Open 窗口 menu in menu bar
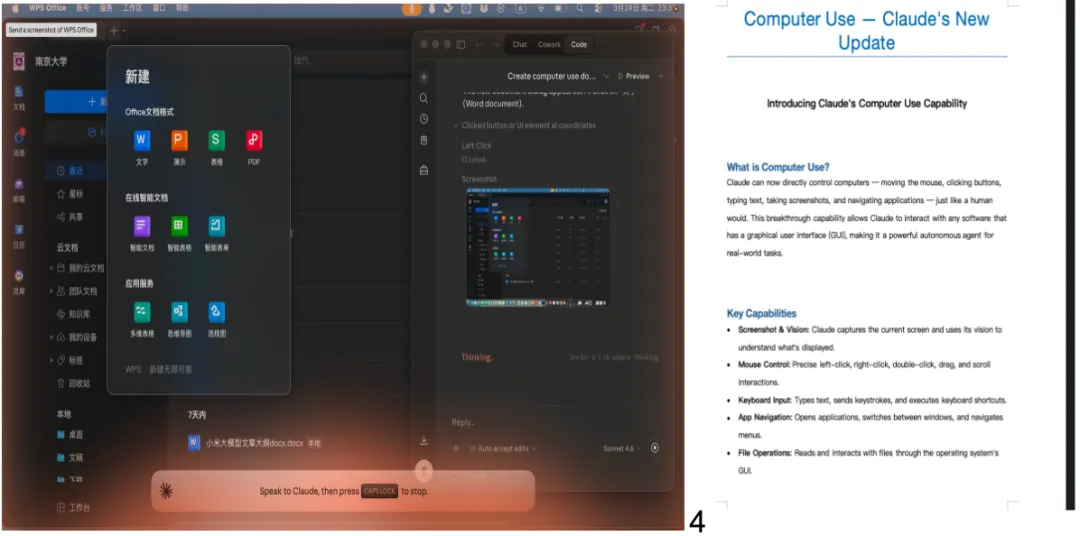Screen dimensions: 1080x536 pos(158,8)
